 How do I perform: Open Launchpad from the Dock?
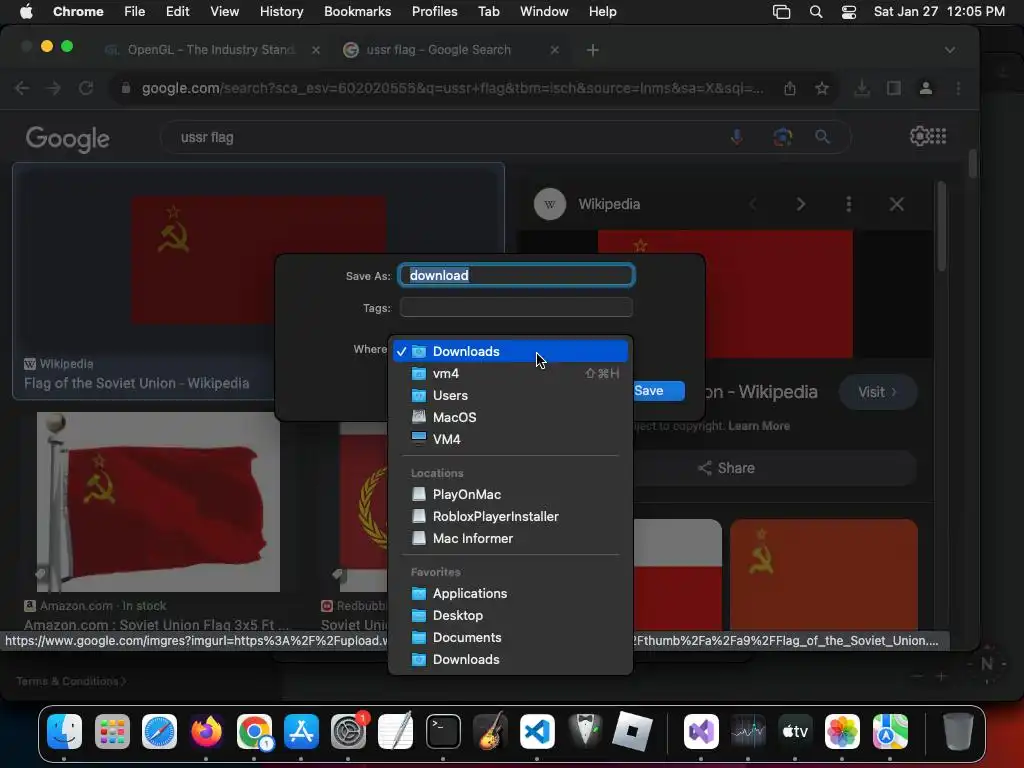tap(112, 731)
